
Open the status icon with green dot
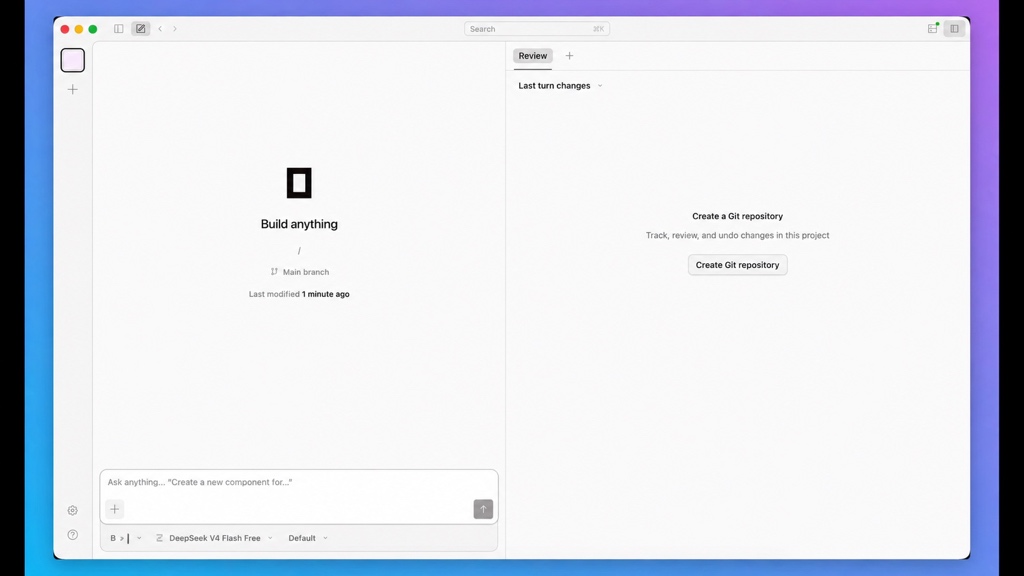(933, 28)
